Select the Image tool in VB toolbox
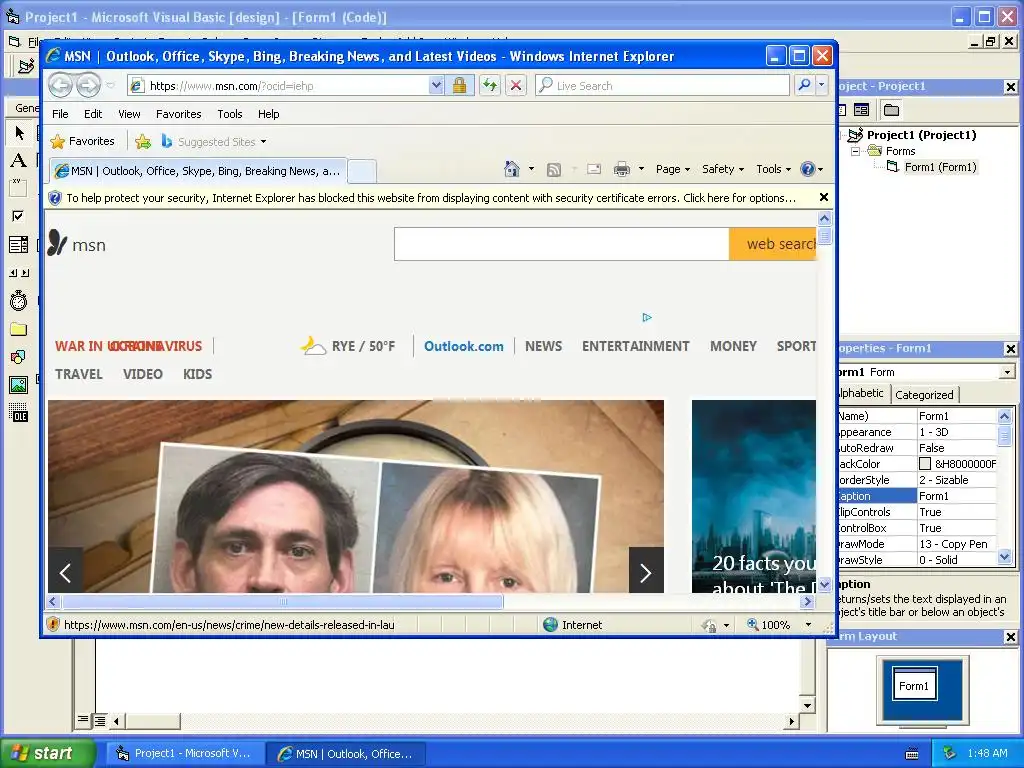Image resolution: width=1024 pixels, height=768 pixels. click(18, 385)
